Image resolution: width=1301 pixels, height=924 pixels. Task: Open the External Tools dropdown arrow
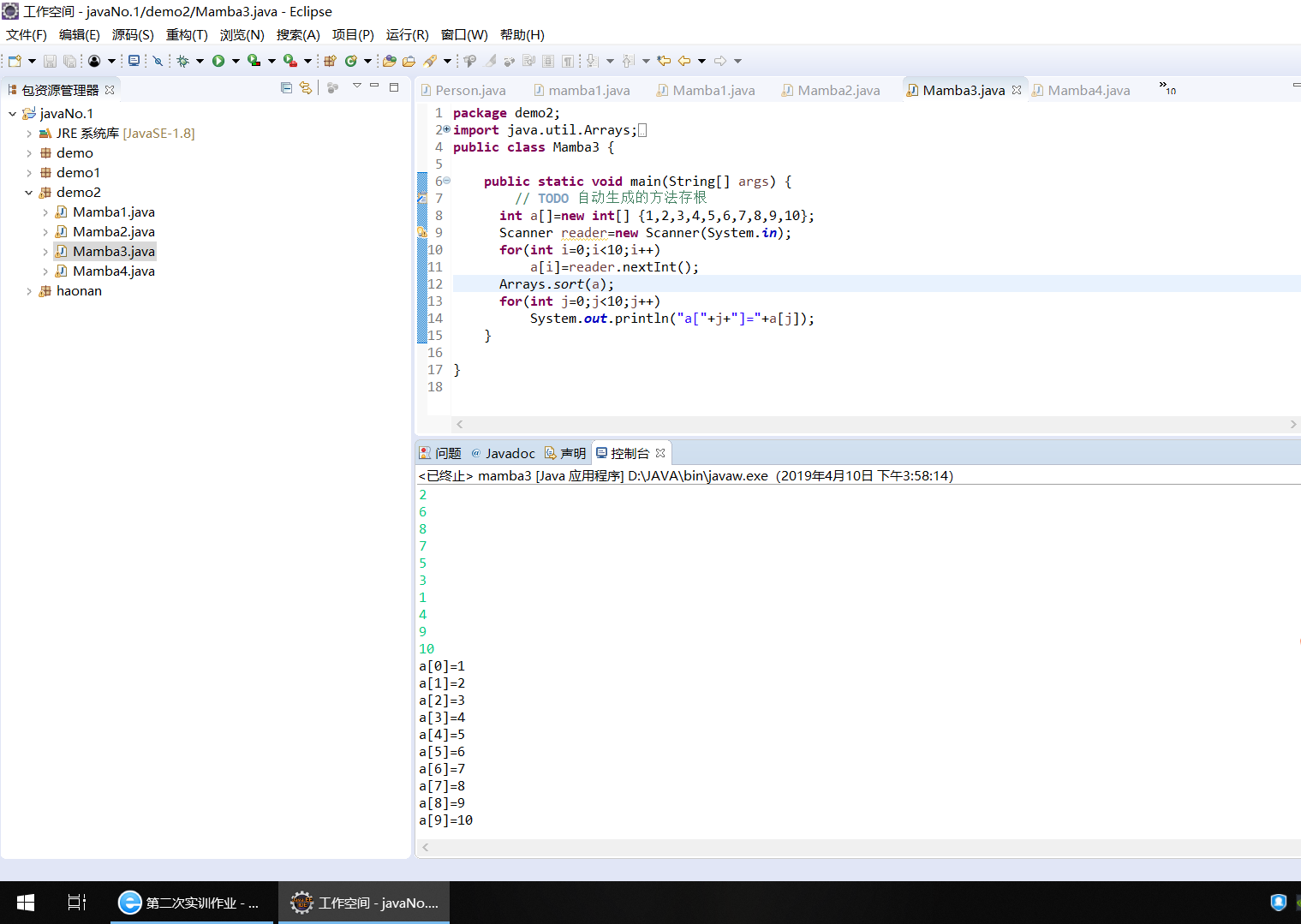[x=307, y=61]
